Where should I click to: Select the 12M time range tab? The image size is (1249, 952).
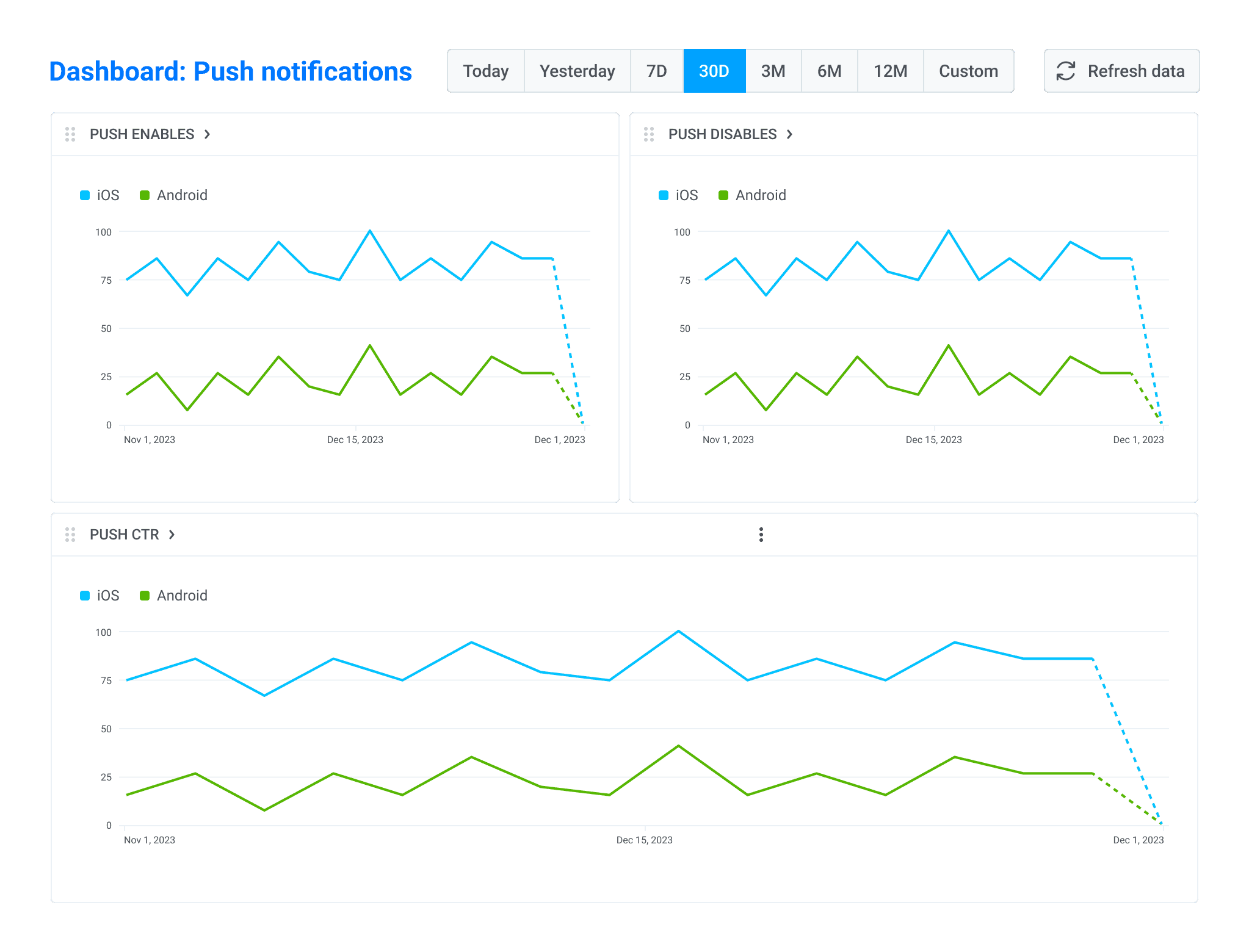click(890, 71)
